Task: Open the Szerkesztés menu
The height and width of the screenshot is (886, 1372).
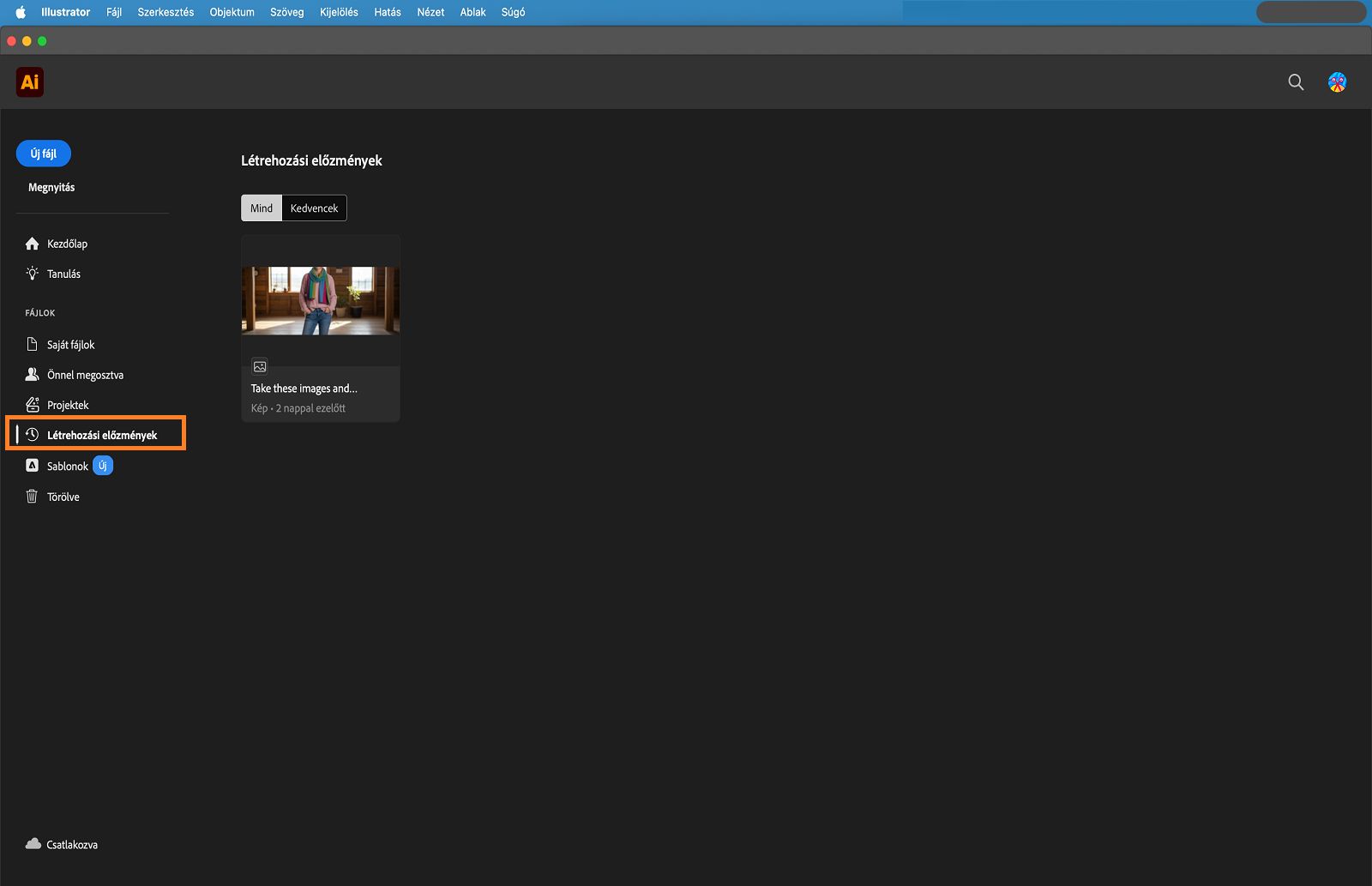Action: coord(165,12)
